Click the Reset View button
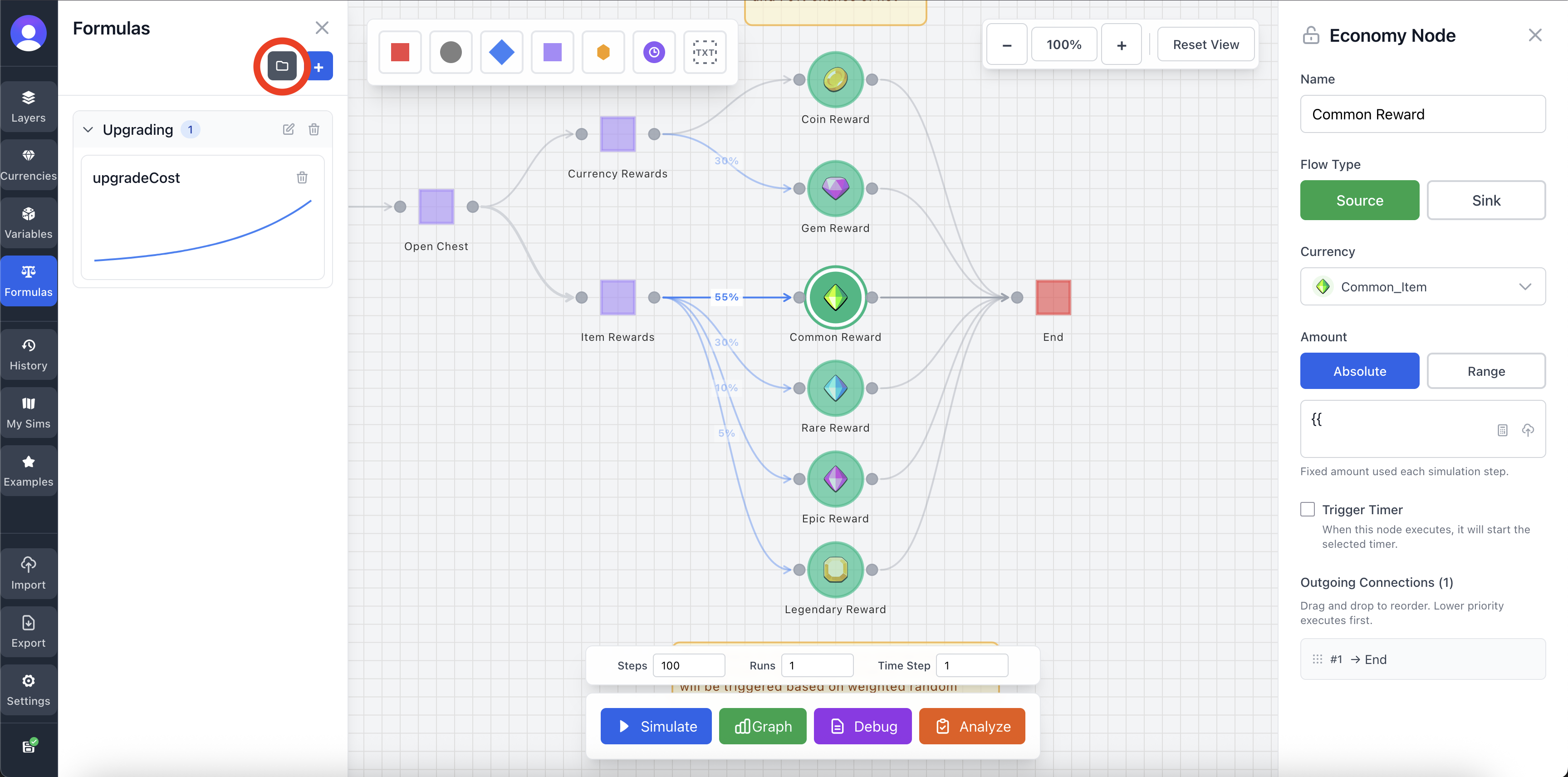This screenshot has width=1568, height=777. click(x=1205, y=44)
